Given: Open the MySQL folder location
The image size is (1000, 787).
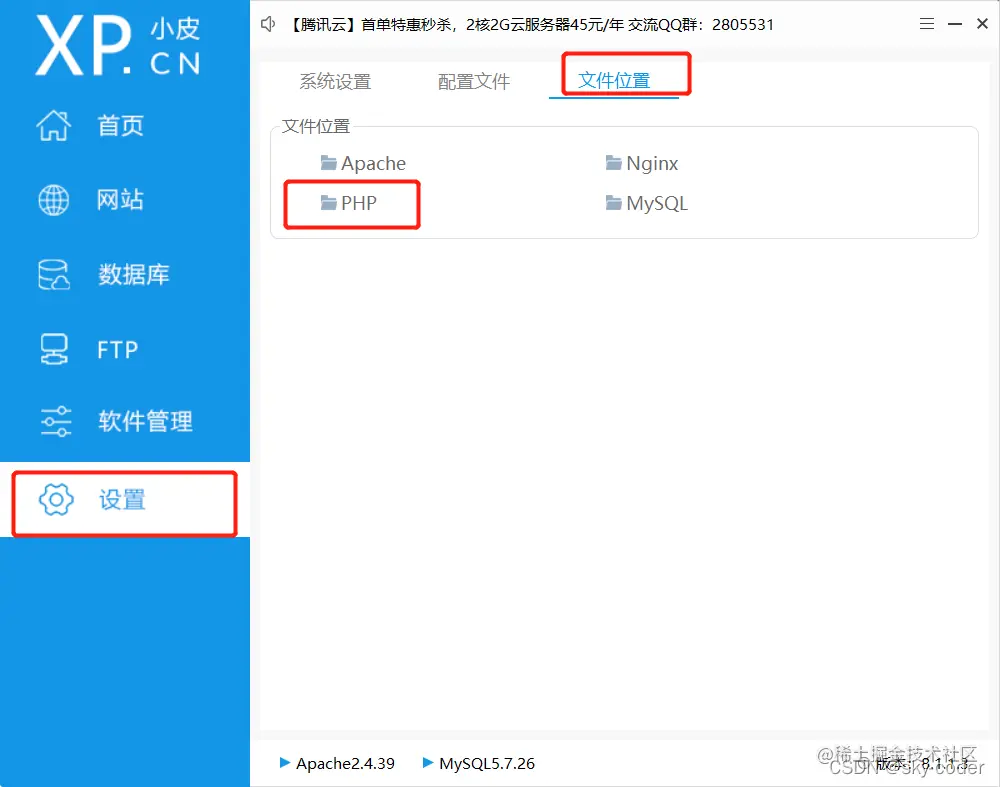Looking at the screenshot, I should (646, 203).
